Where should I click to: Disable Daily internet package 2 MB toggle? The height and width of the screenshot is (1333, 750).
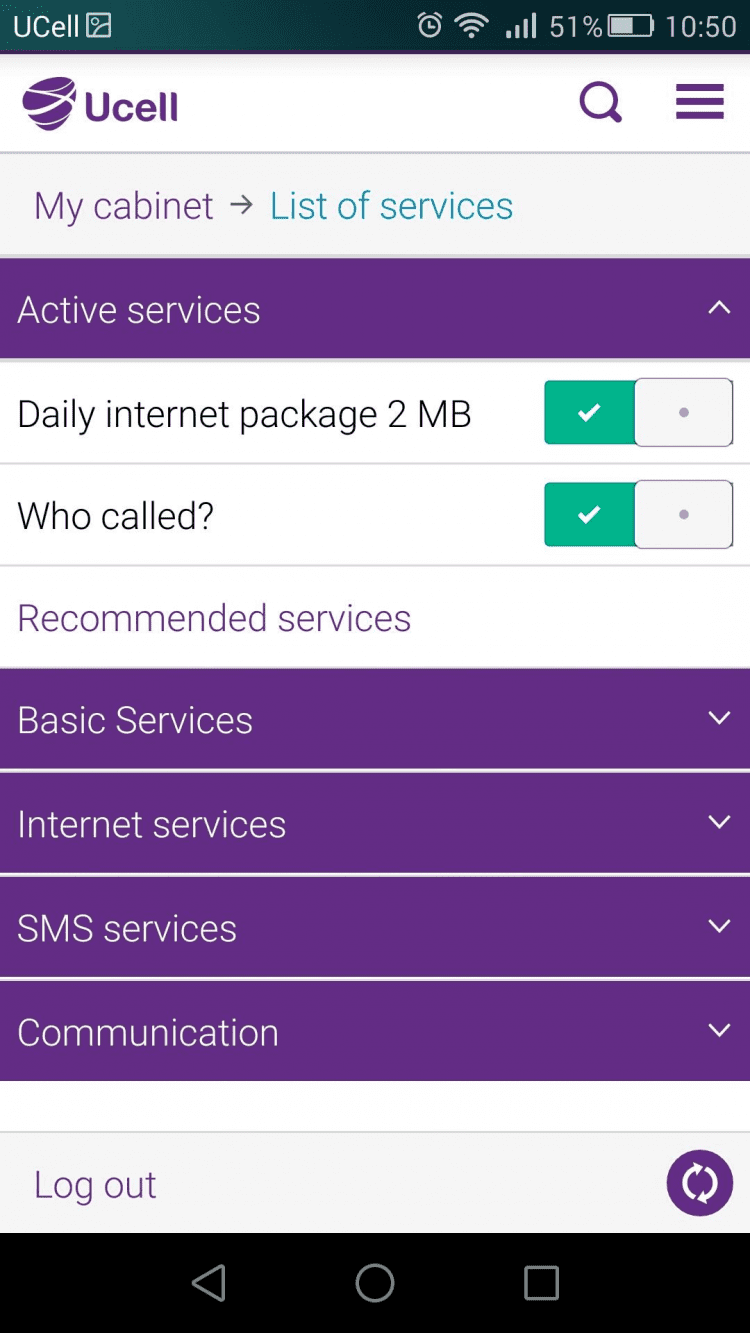point(638,412)
